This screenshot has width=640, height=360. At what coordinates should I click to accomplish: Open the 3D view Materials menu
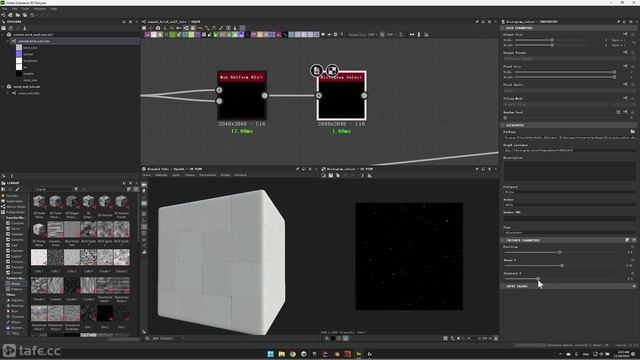(x=161, y=175)
